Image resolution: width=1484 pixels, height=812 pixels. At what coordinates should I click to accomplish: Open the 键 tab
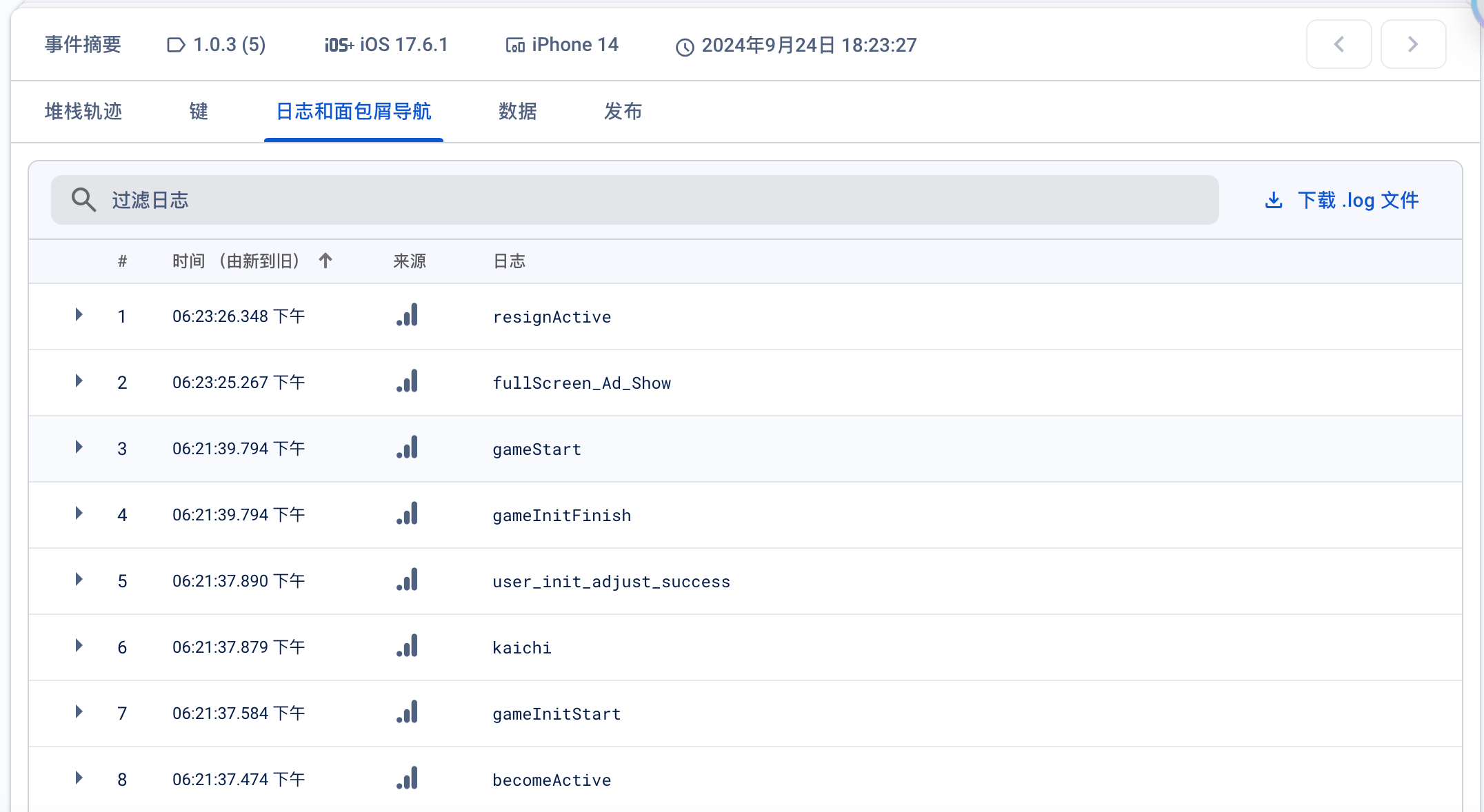(199, 112)
